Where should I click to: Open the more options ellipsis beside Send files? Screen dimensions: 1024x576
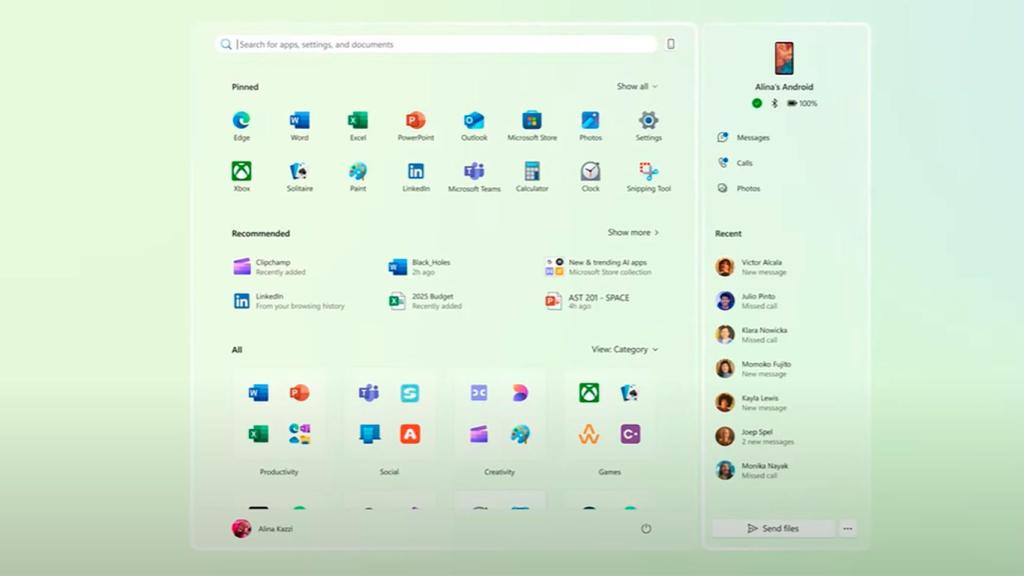pos(848,528)
